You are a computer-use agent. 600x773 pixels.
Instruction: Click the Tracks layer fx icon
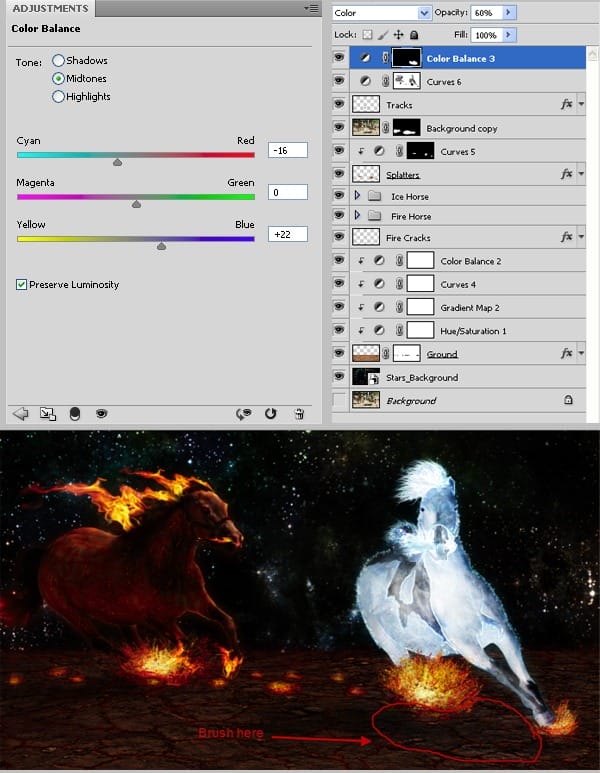[x=567, y=104]
